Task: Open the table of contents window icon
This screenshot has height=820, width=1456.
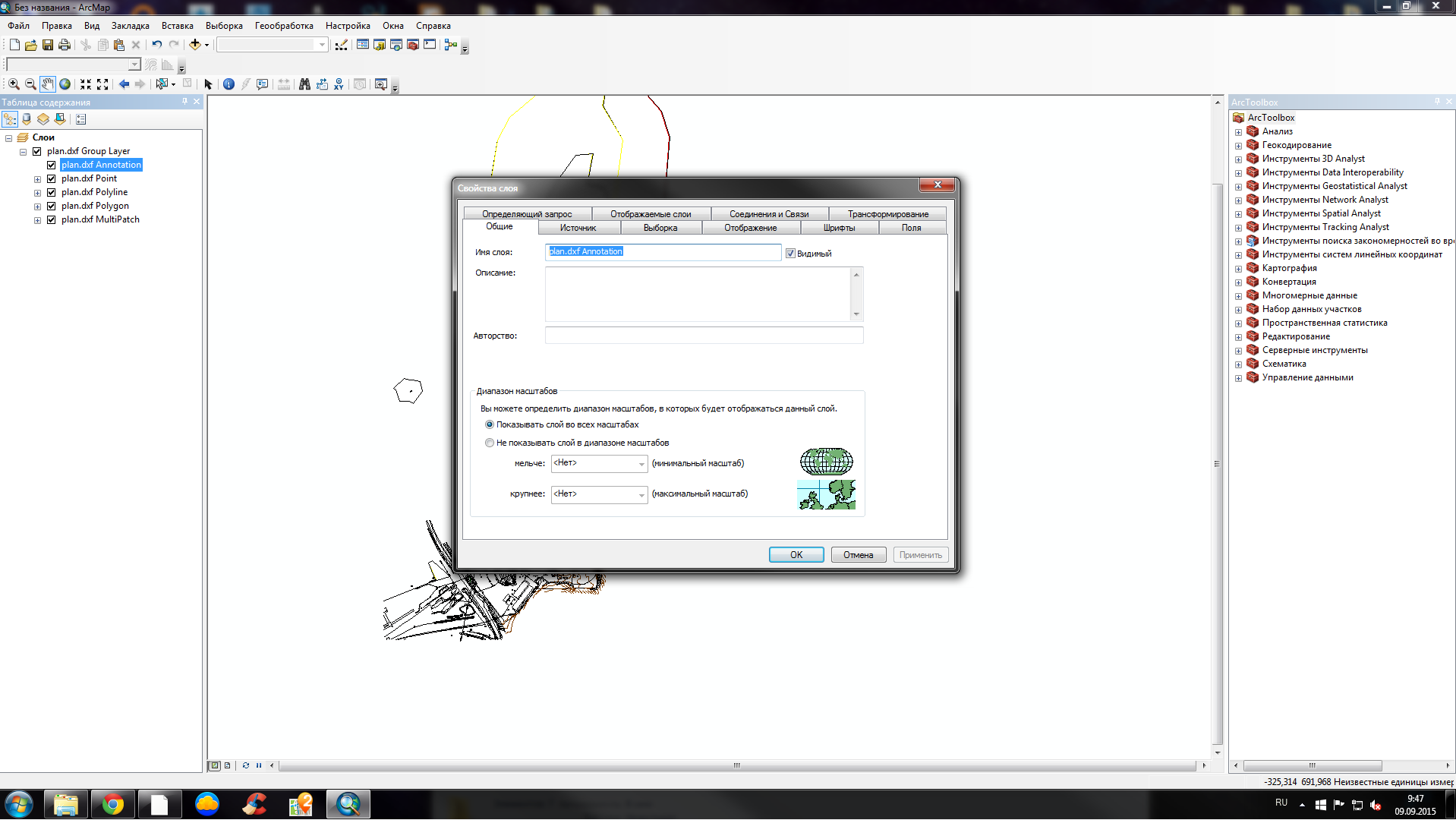Action: click(x=363, y=45)
